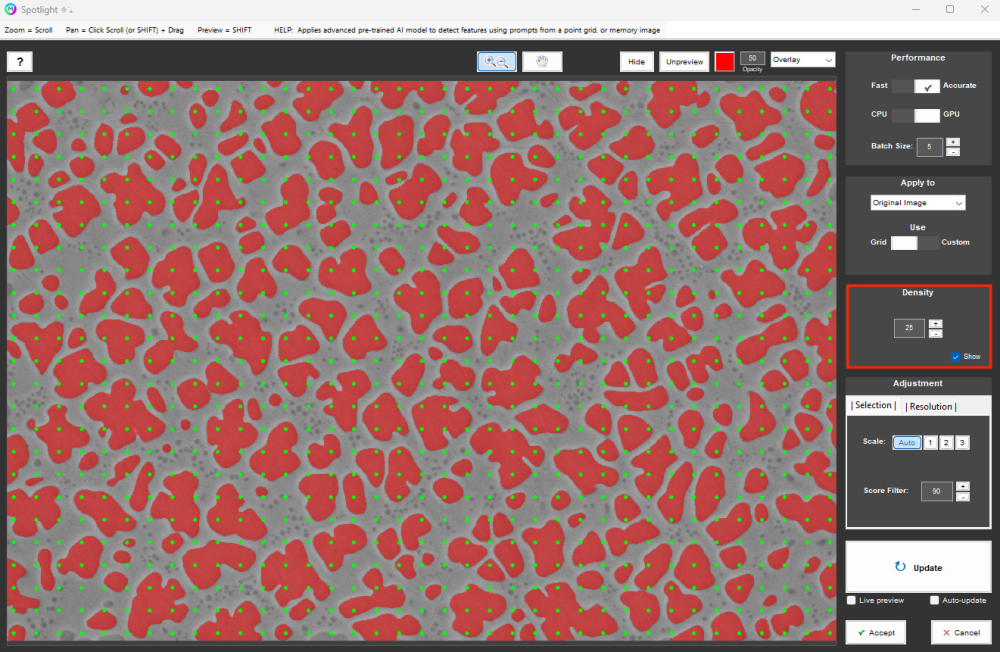The image size is (1000, 652).
Task: Open the red overlay color swatch
Action: (724, 62)
